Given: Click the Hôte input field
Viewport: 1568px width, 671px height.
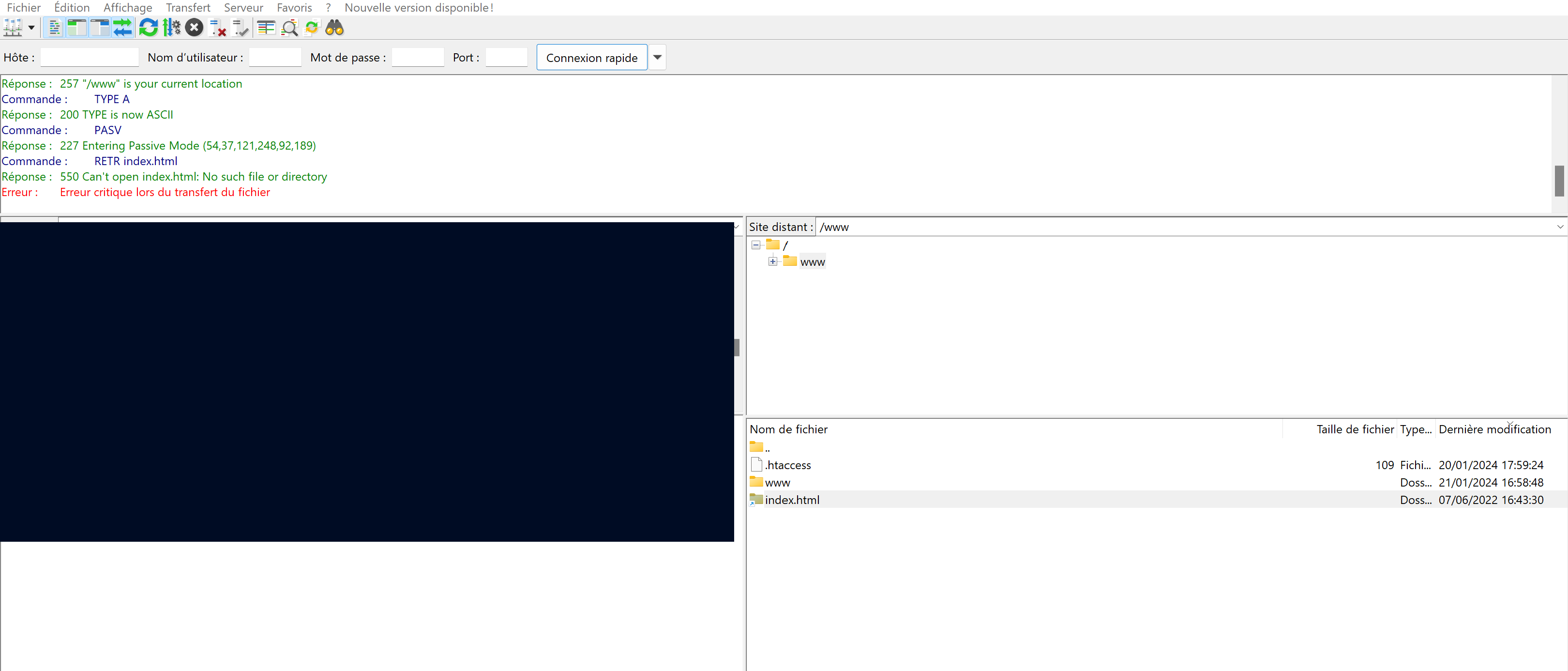Looking at the screenshot, I should coord(90,57).
